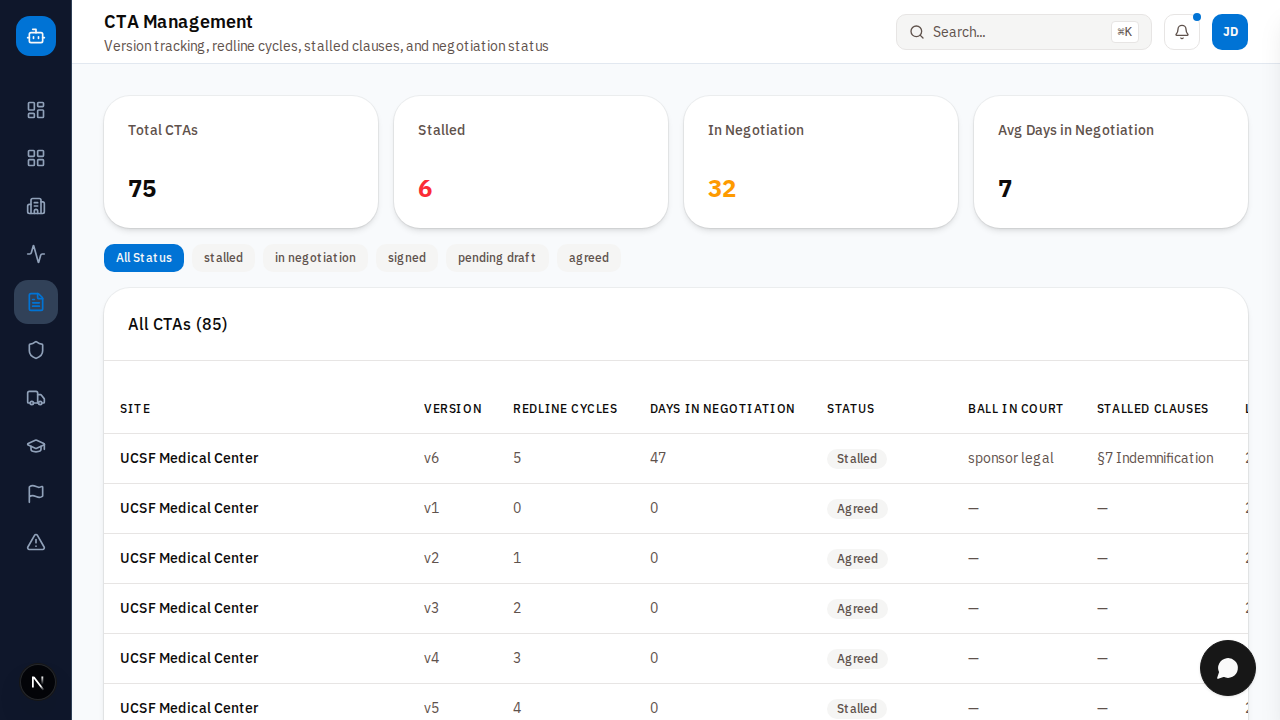Screen dimensions: 1280x720
Task: Click UCSF Medical Center in v3 row
Action: click(x=189, y=608)
